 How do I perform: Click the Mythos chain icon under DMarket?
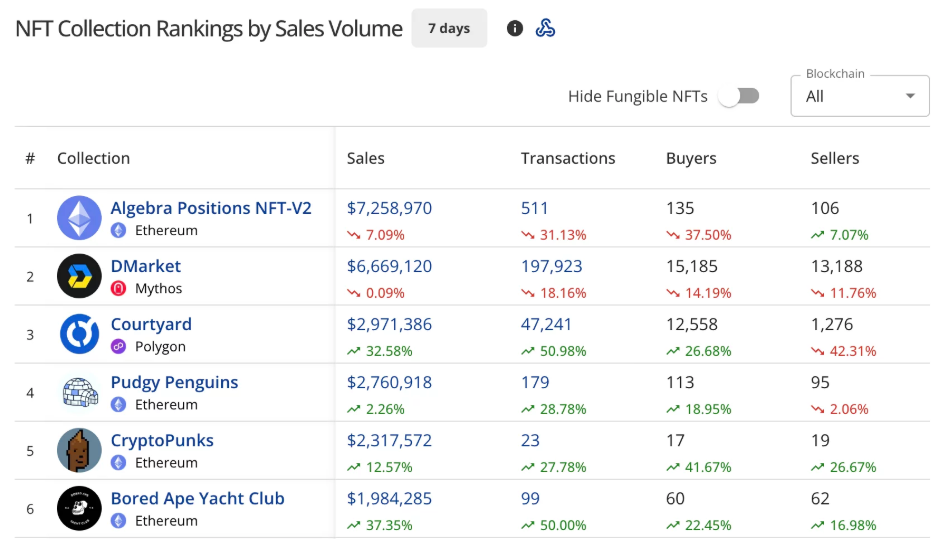118,289
